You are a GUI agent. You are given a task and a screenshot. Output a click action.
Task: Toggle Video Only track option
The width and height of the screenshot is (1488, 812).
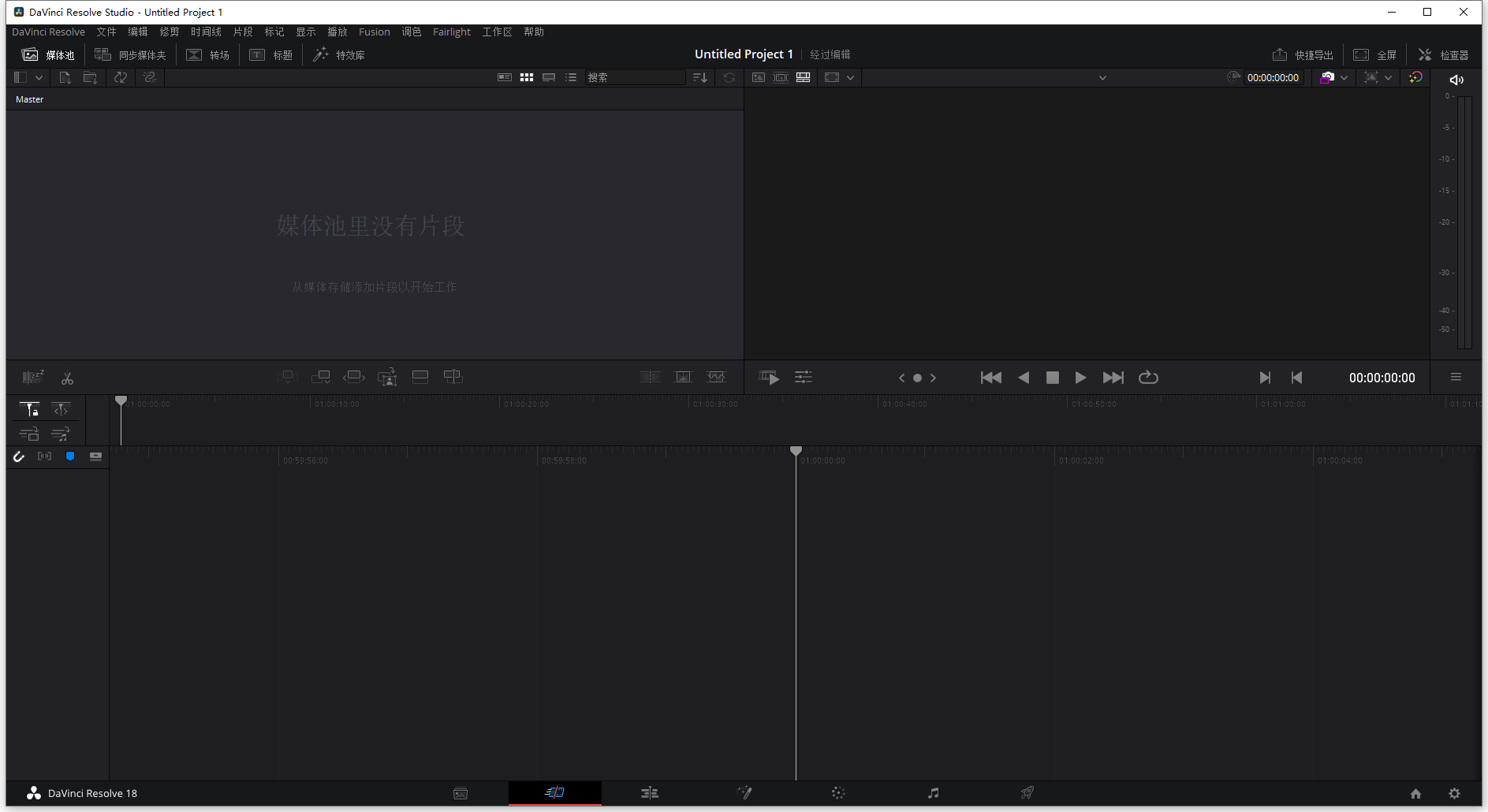[29, 434]
